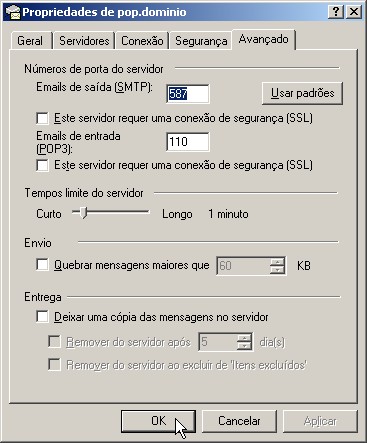367x443 pixels.
Task: Open the Servidores tab
Action: pos(84,41)
